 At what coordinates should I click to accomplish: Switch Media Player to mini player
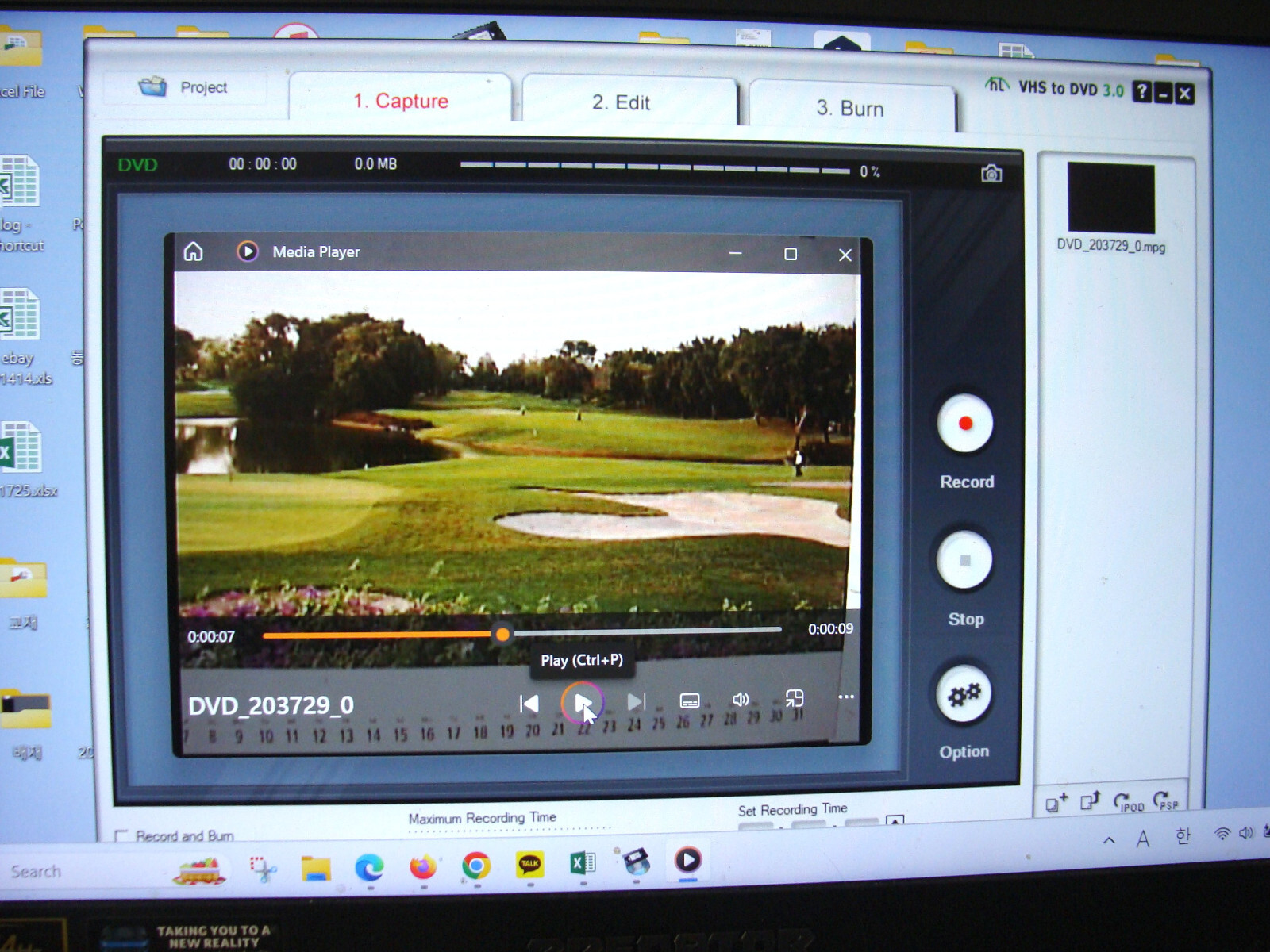tap(794, 698)
